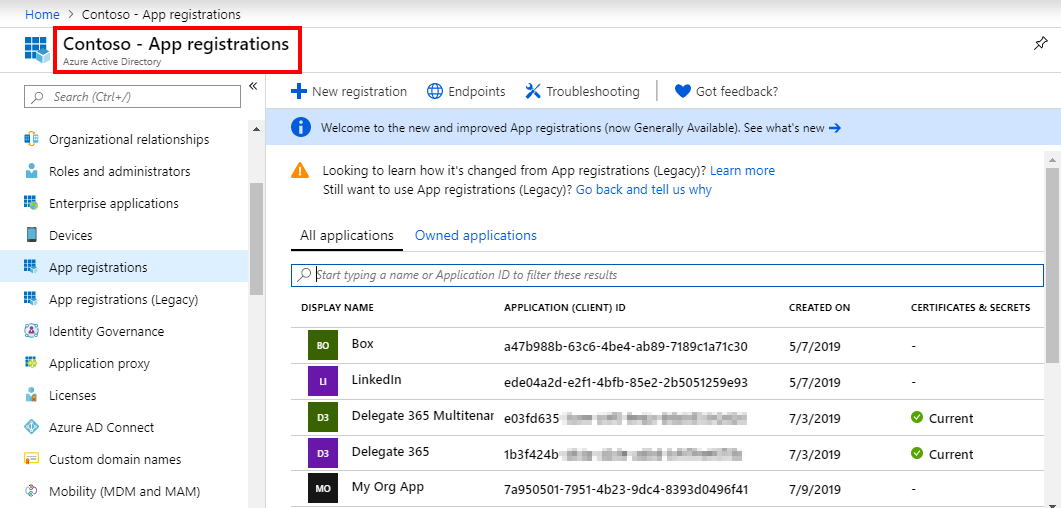
Task: Click Go back and tell us why
Action: (644, 189)
